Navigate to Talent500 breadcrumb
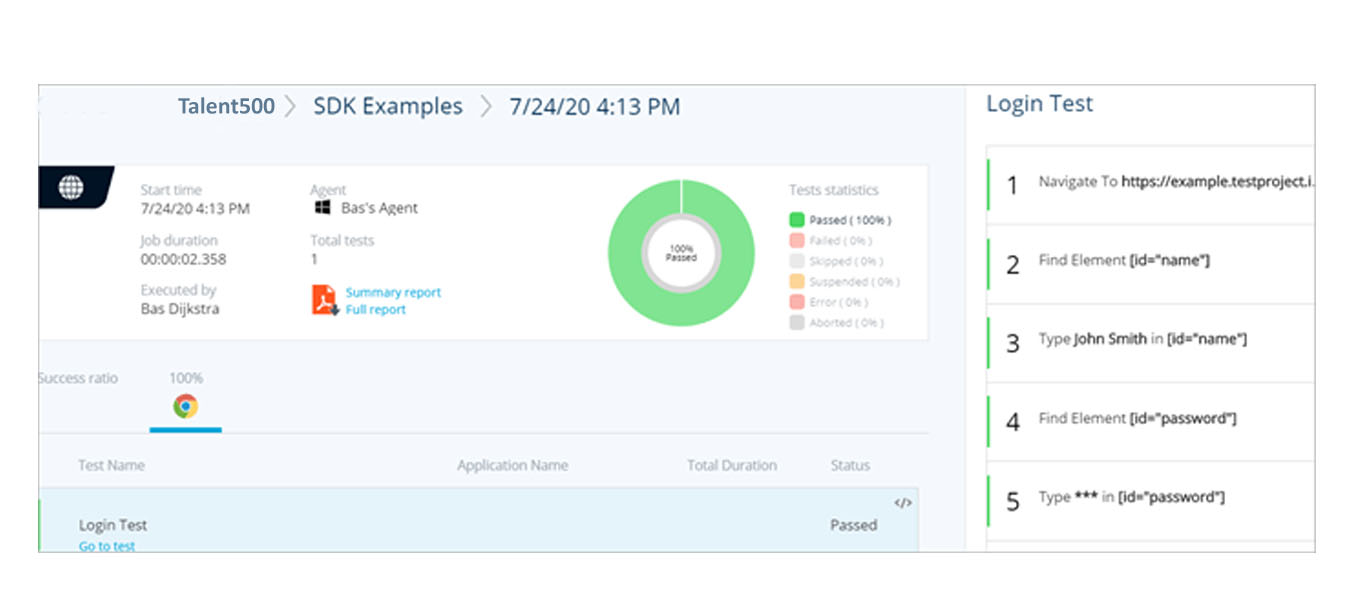The height and width of the screenshot is (610, 1354). pyautogui.click(x=226, y=106)
